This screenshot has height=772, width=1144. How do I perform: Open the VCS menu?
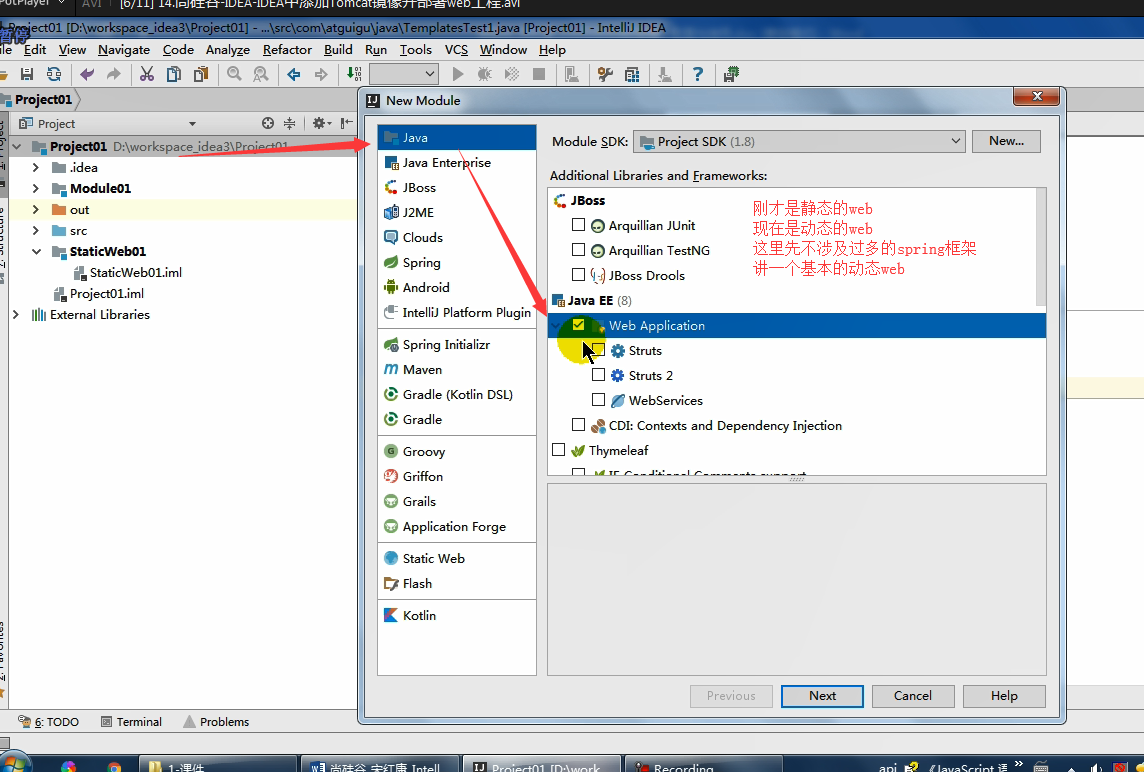point(456,50)
